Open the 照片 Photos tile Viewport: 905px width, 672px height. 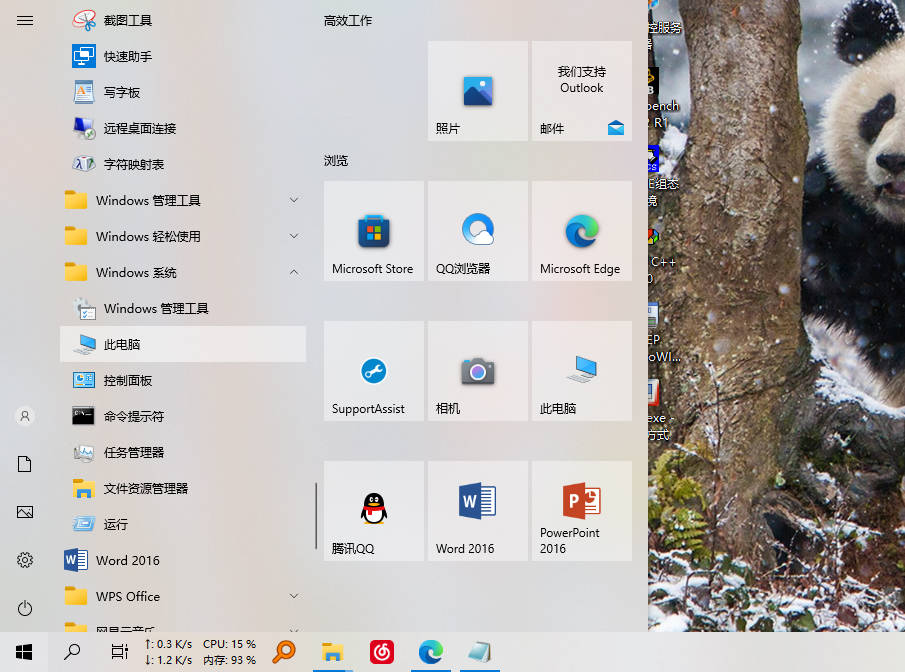pyautogui.click(x=477, y=90)
